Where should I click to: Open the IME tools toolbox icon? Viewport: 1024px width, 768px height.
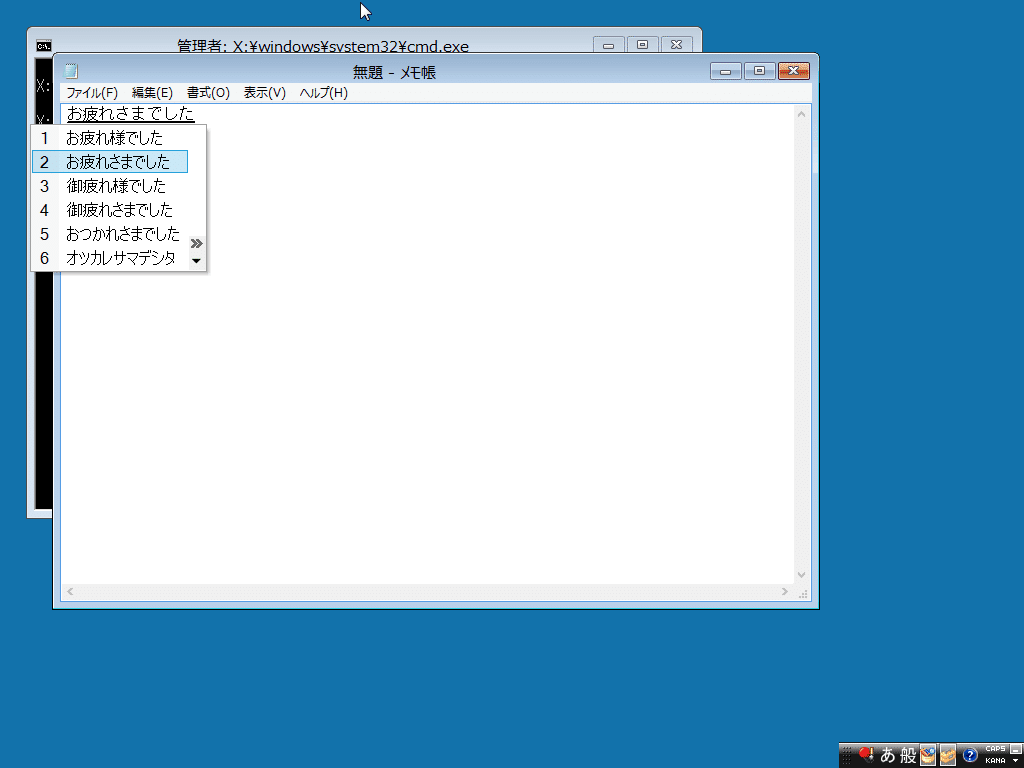point(948,755)
